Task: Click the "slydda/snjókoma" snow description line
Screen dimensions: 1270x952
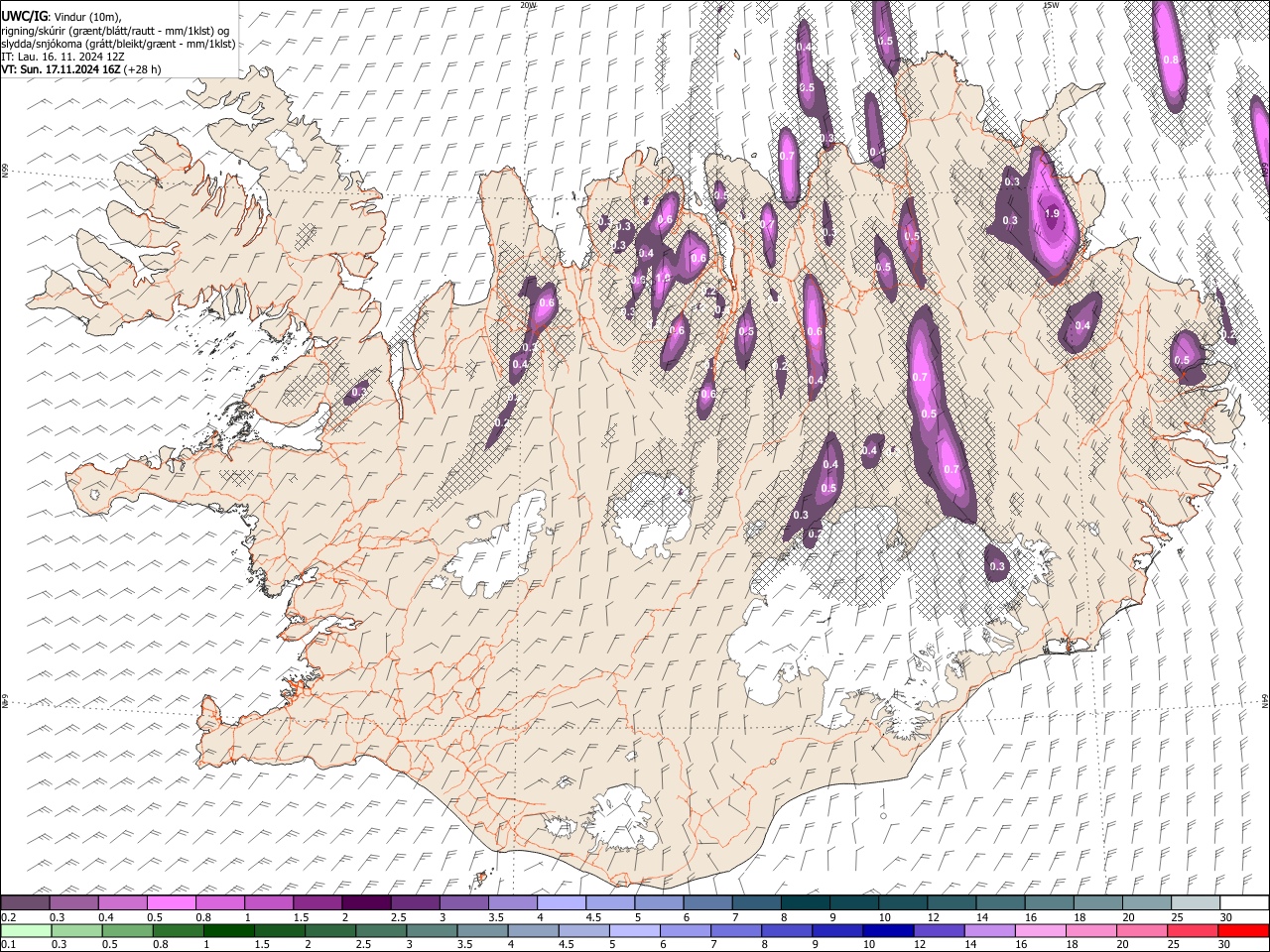Action: (x=118, y=44)
